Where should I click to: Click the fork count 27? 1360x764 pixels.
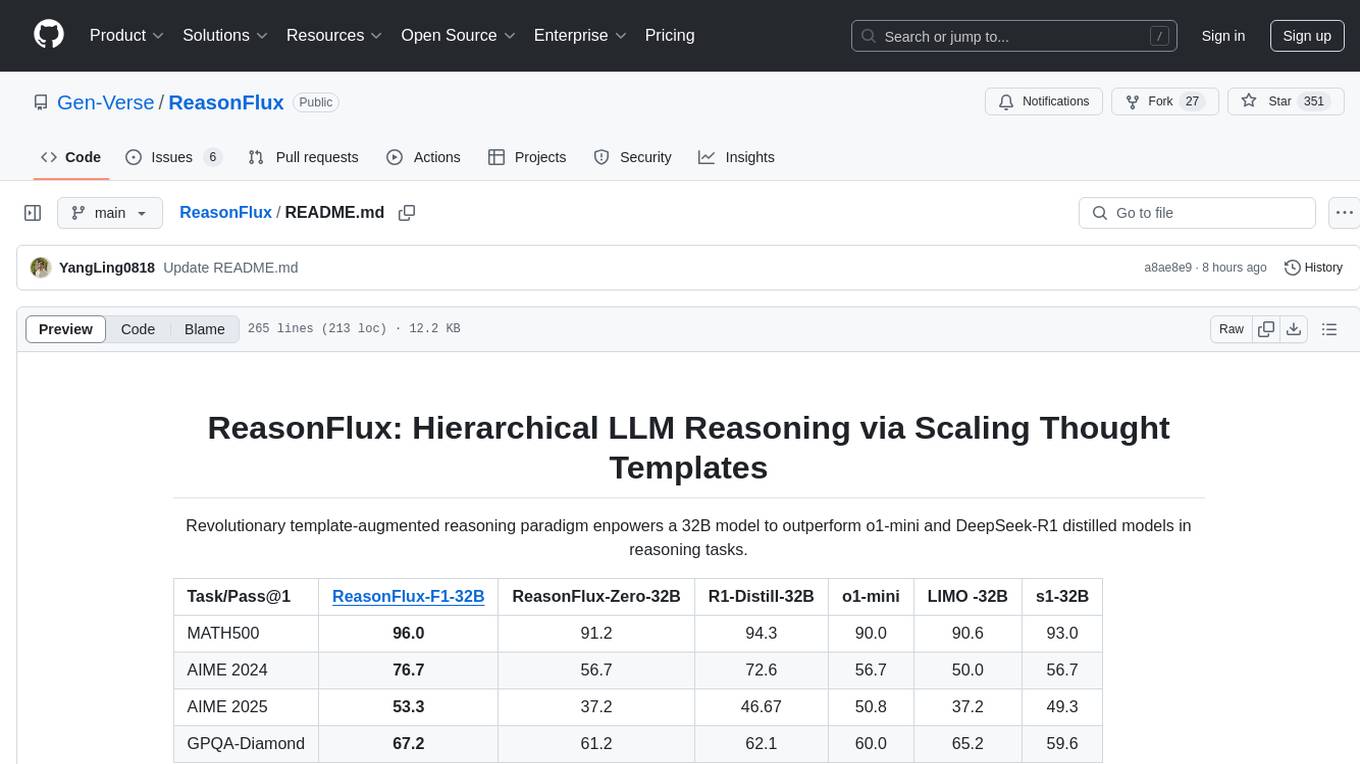pos(1192,102)
